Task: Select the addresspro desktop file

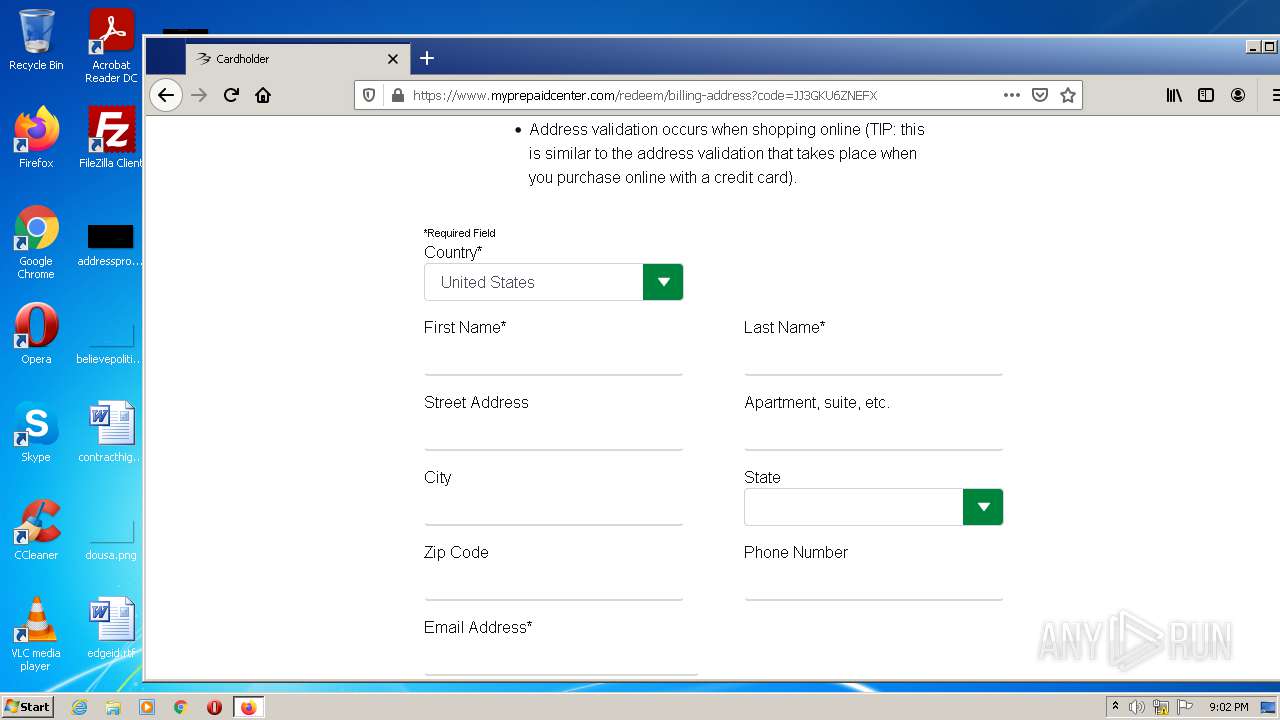Action: tap(110, 244)
